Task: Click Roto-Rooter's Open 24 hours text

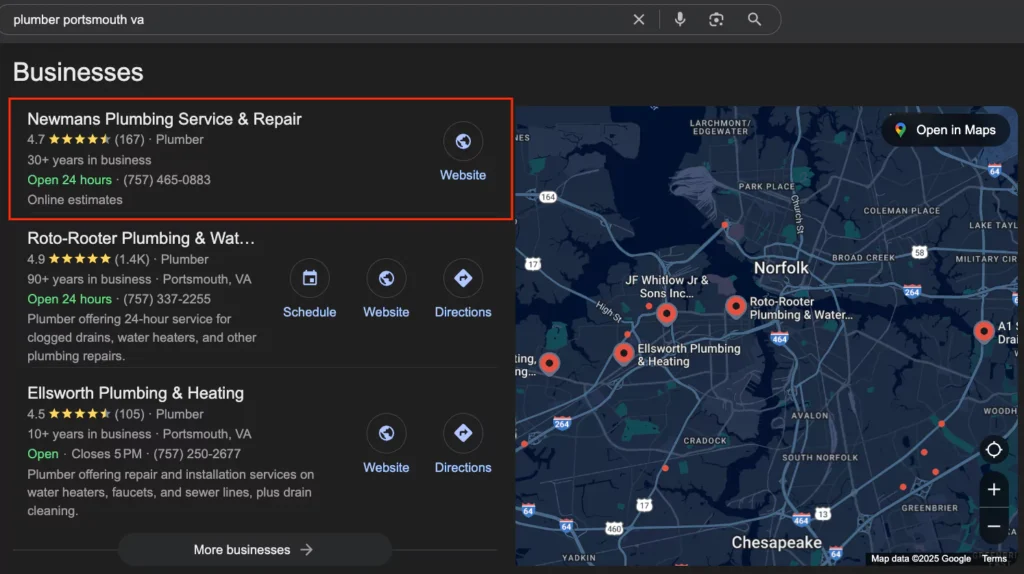Action: pyautogui.click(x=69, y=299)
